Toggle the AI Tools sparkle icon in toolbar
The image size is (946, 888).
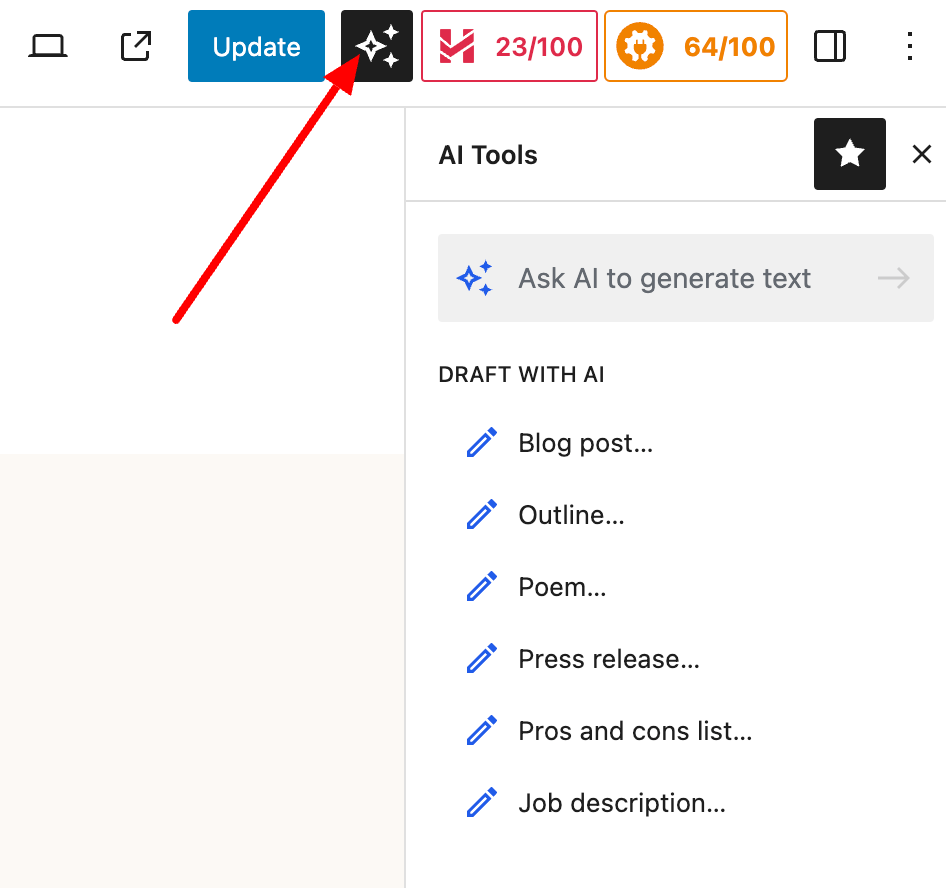pyautogui.click(x=377, y=46)
